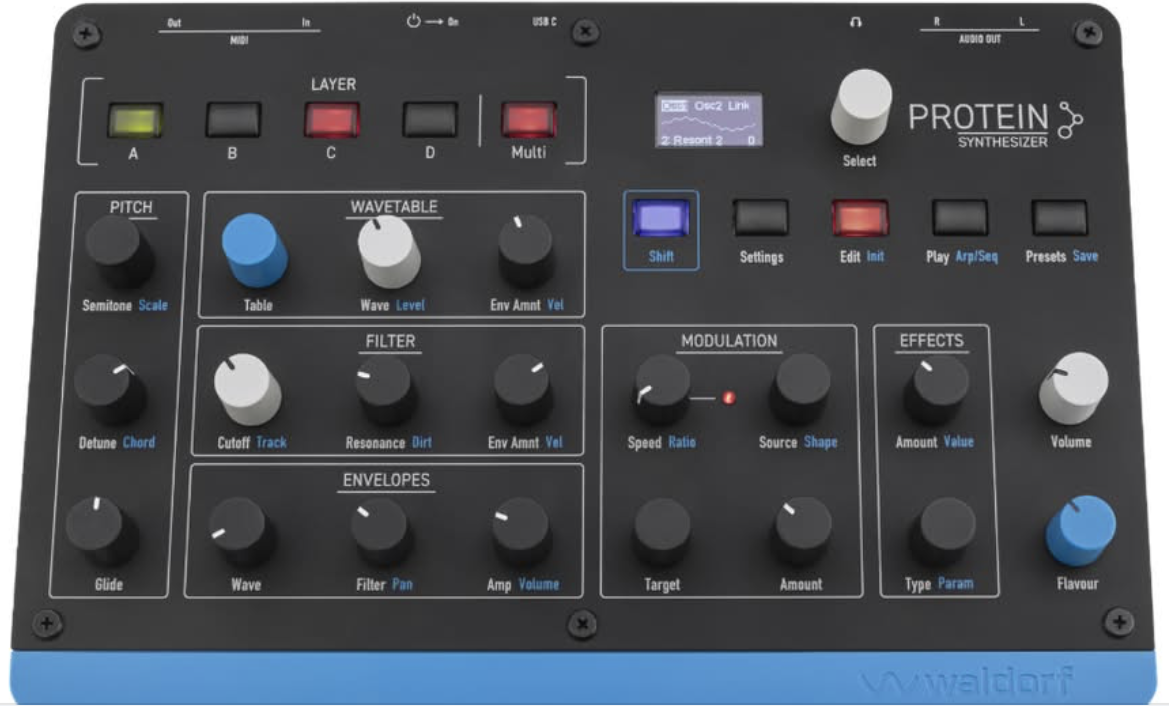Adjust the Envelopes Wave knob

[241, 533]
